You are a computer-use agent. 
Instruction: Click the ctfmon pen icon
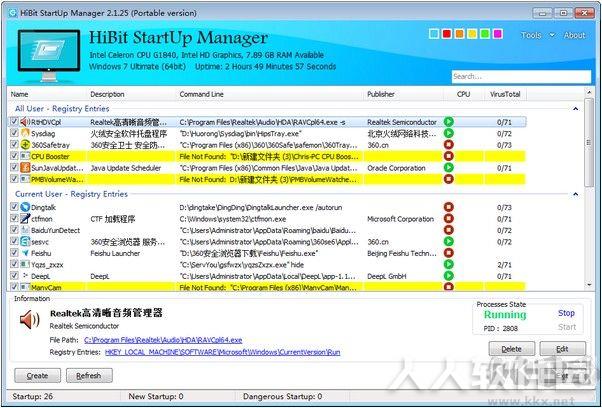25,219
